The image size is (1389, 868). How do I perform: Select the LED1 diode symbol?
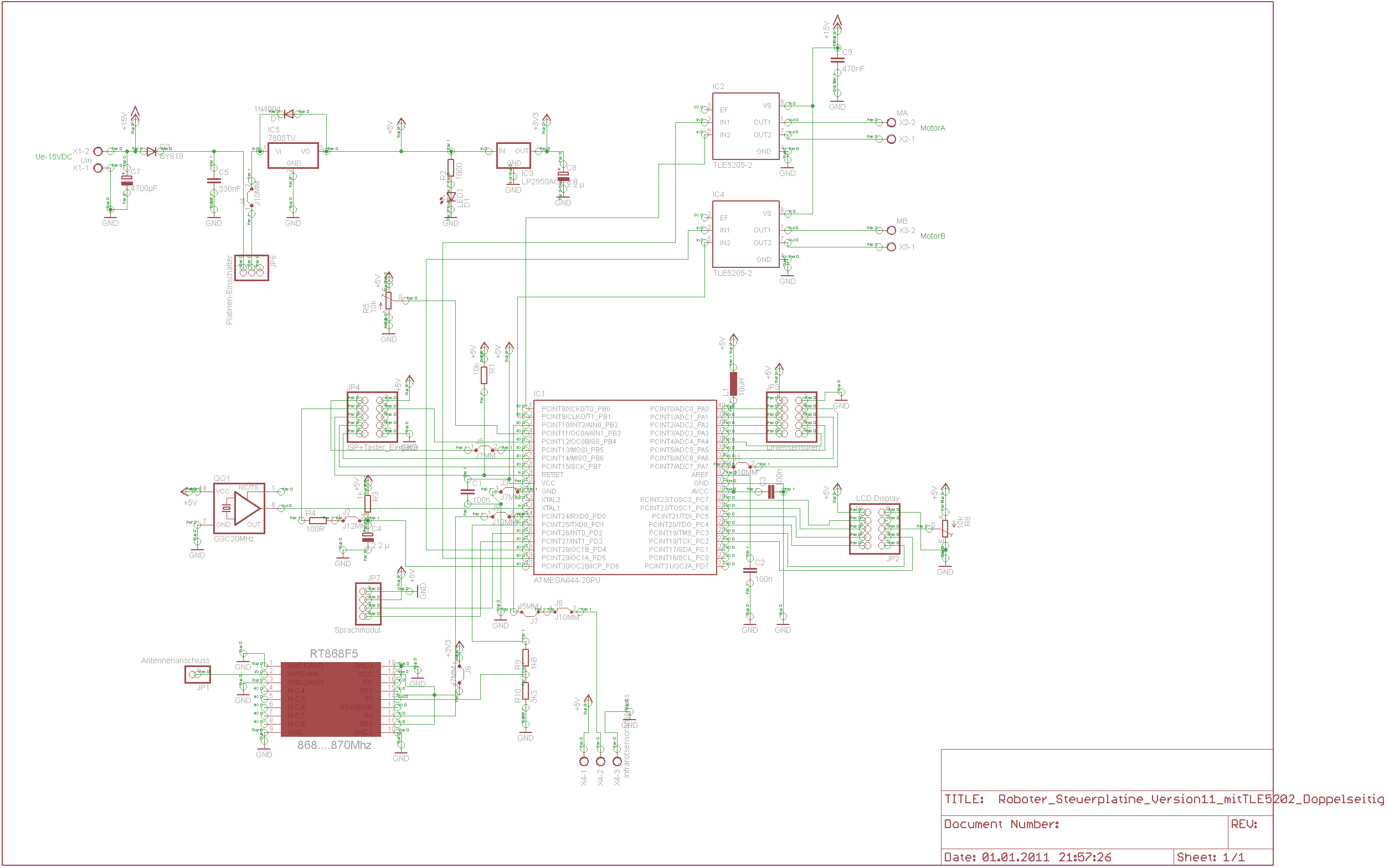(x=451, y=197)
